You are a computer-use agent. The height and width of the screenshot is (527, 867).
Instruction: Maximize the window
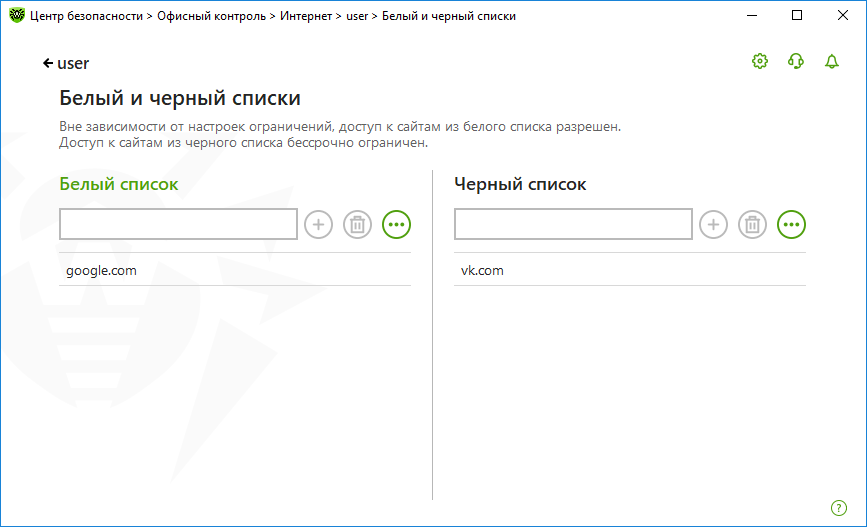[797, 15]
